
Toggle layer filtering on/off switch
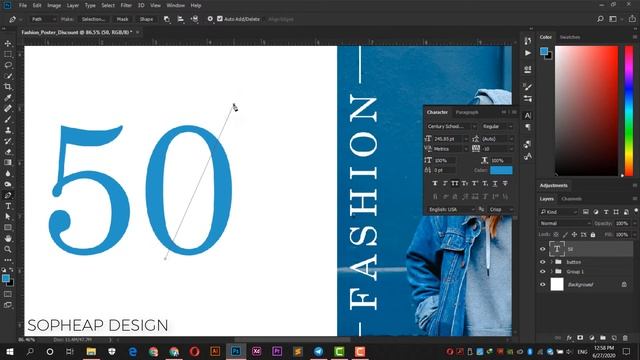pos(636,211)
